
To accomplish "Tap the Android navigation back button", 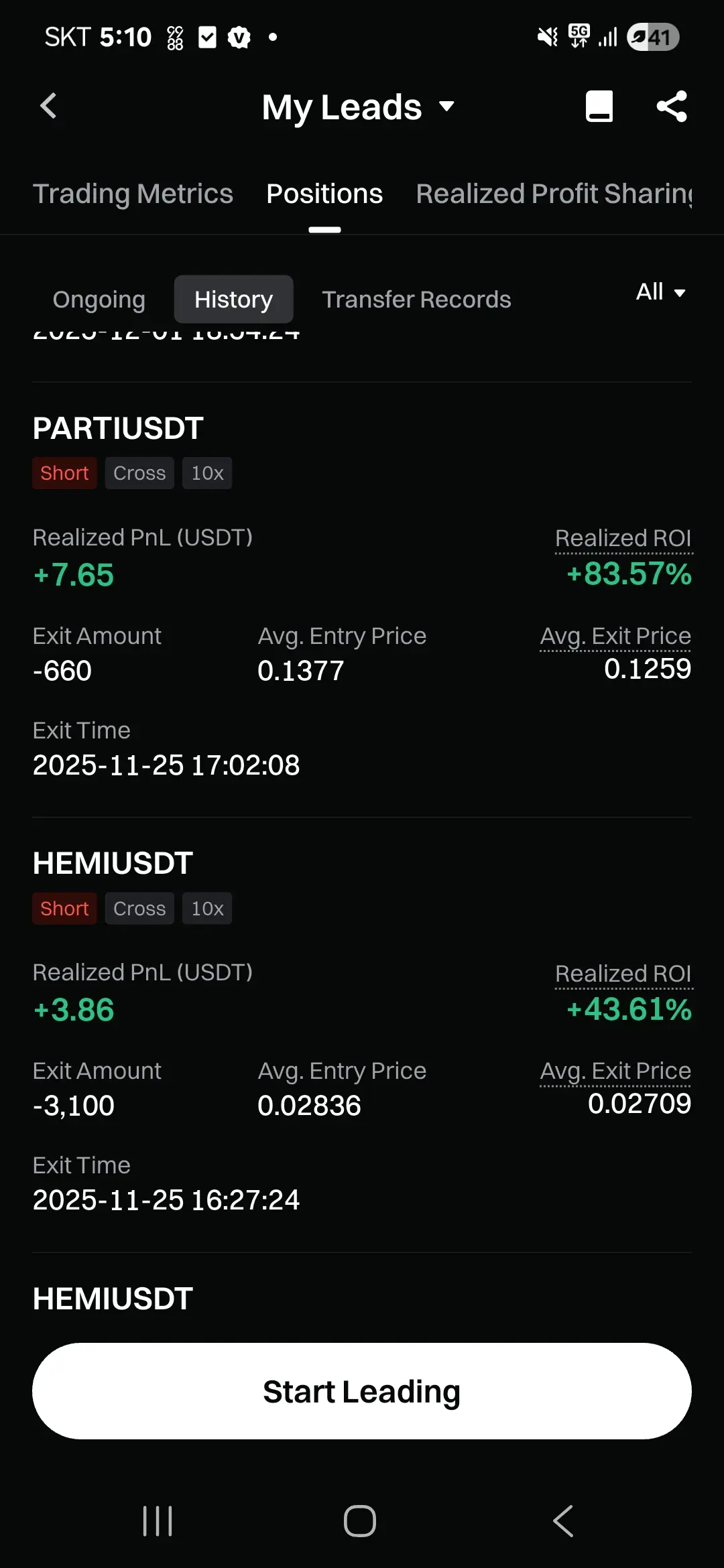I will [x=563, y=1521].
